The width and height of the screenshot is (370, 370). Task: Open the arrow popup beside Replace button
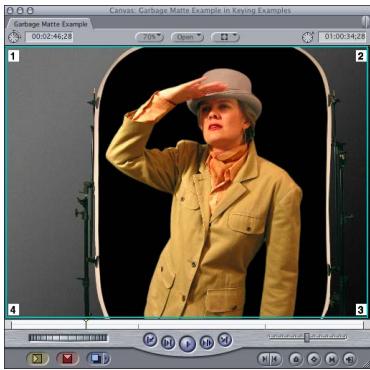coord(107,359)
